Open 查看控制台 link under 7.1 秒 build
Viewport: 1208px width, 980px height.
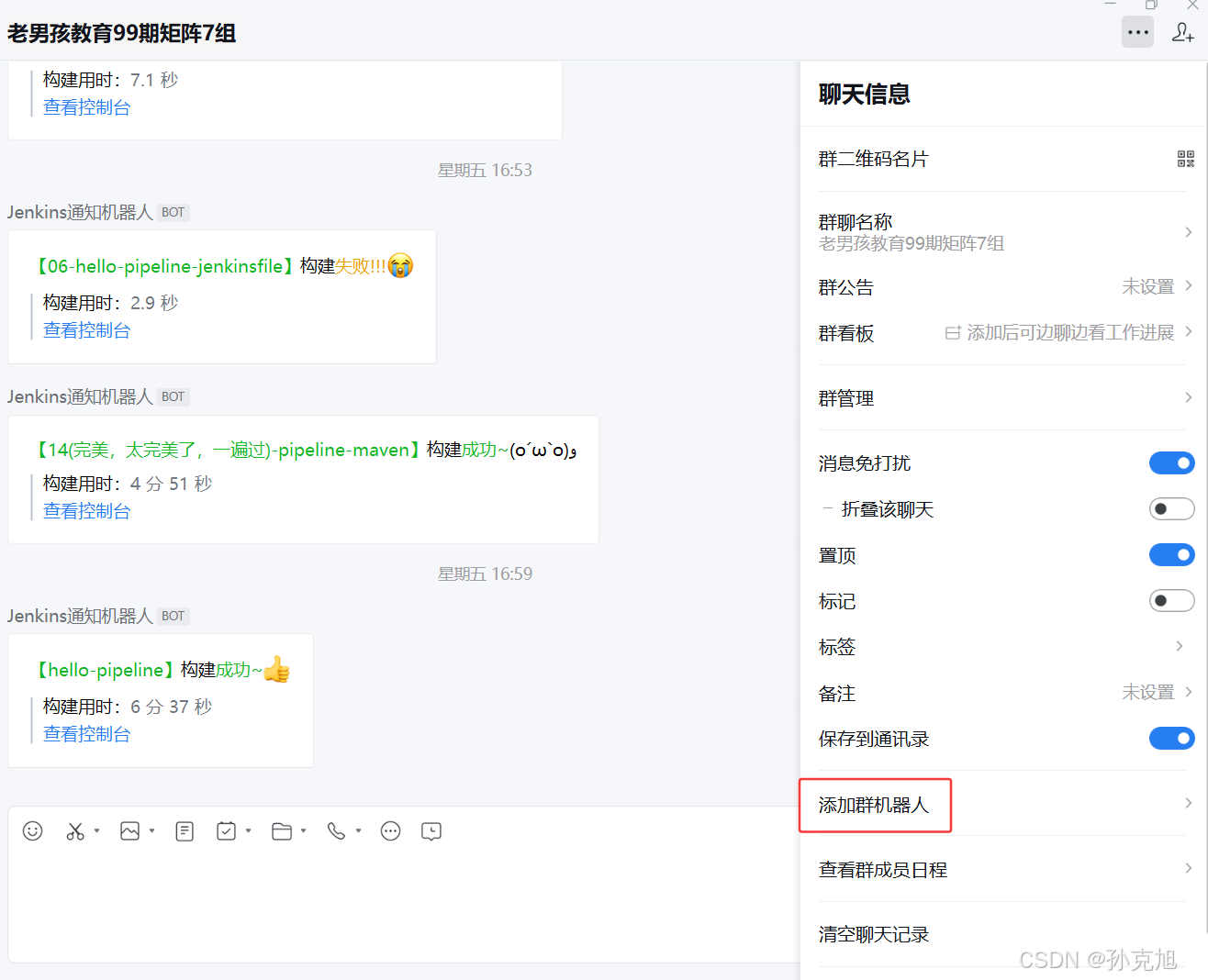[x=87, y=107]
